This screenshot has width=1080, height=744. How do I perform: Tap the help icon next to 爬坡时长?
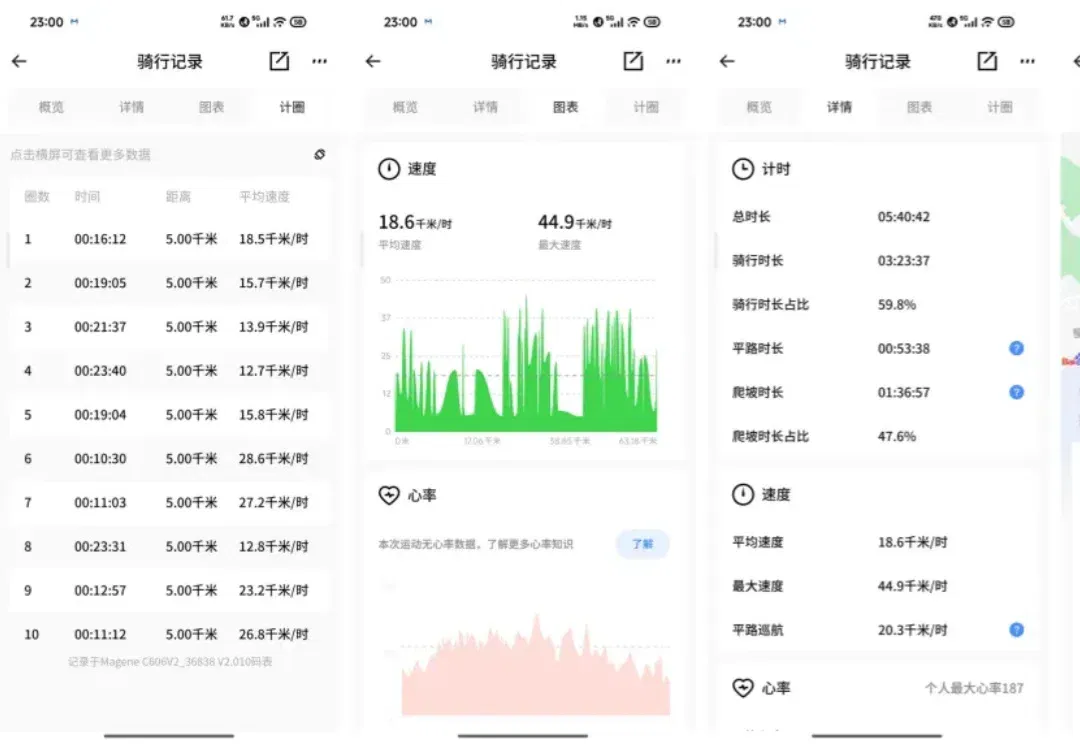[1016, 393]
